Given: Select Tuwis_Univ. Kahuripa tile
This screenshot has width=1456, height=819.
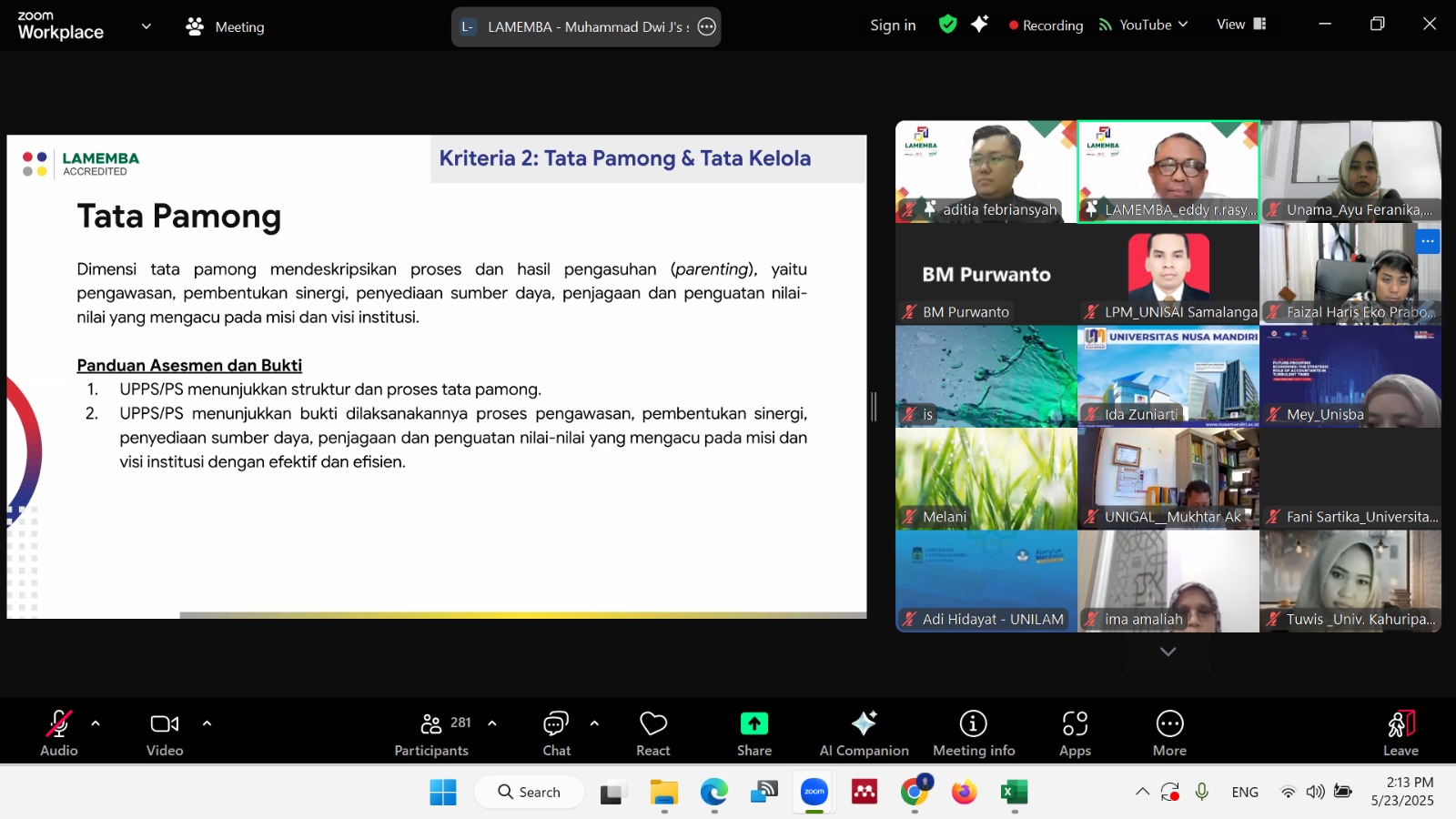Looking at the screenshot, I should point(1350,581).
